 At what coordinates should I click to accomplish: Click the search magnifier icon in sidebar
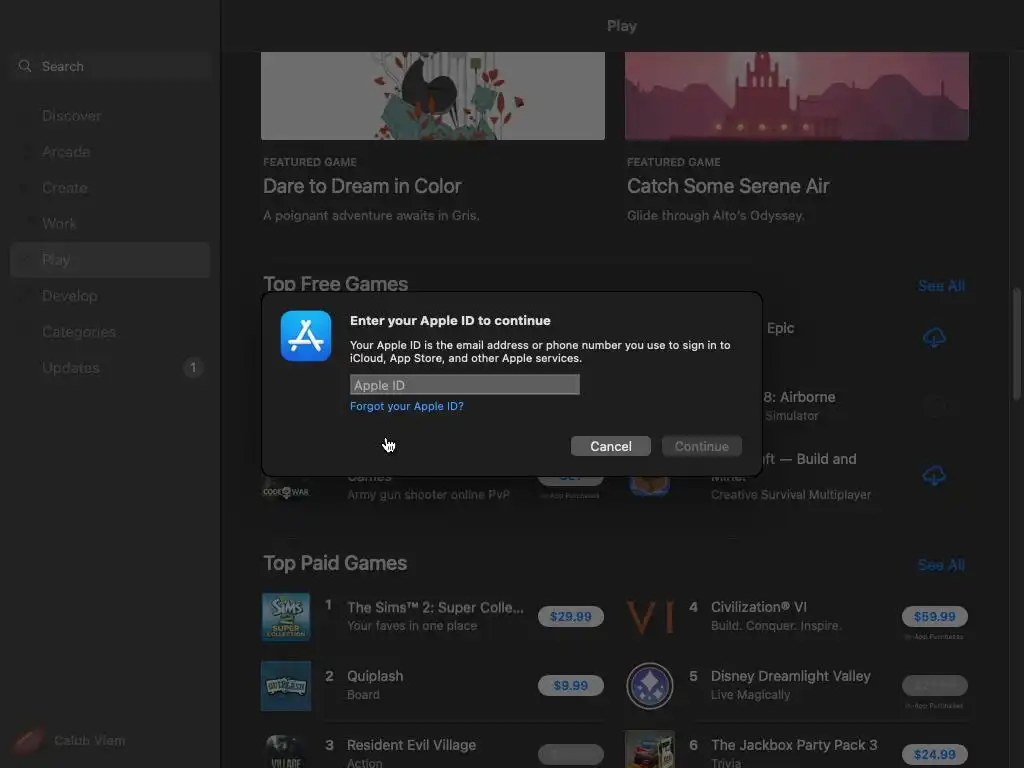[x=25, y=66]
